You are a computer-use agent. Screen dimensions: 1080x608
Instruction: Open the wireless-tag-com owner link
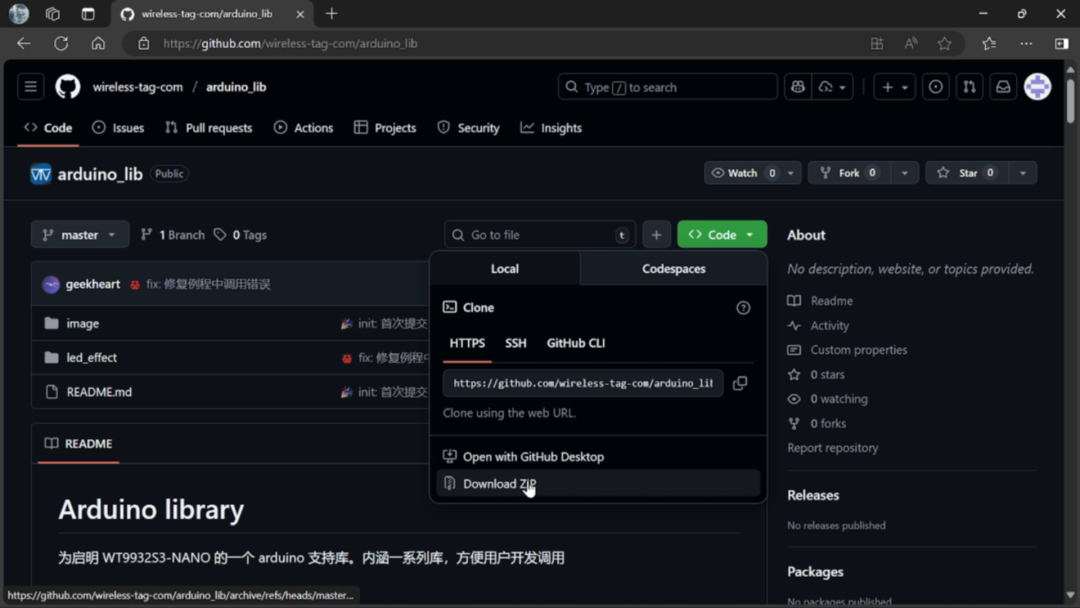tap(138, 87)
